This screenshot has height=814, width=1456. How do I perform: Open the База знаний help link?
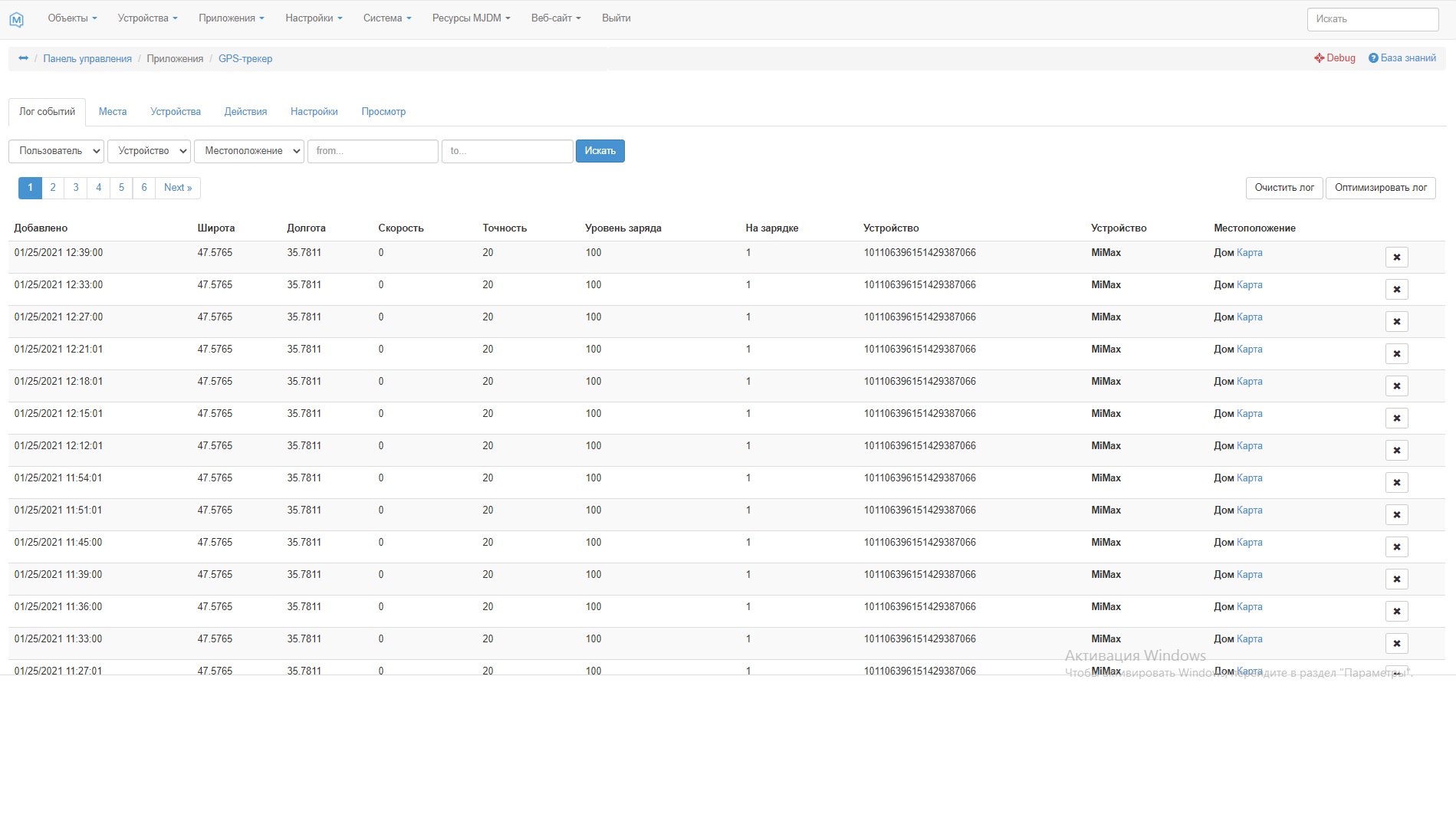pos(1402,58)
